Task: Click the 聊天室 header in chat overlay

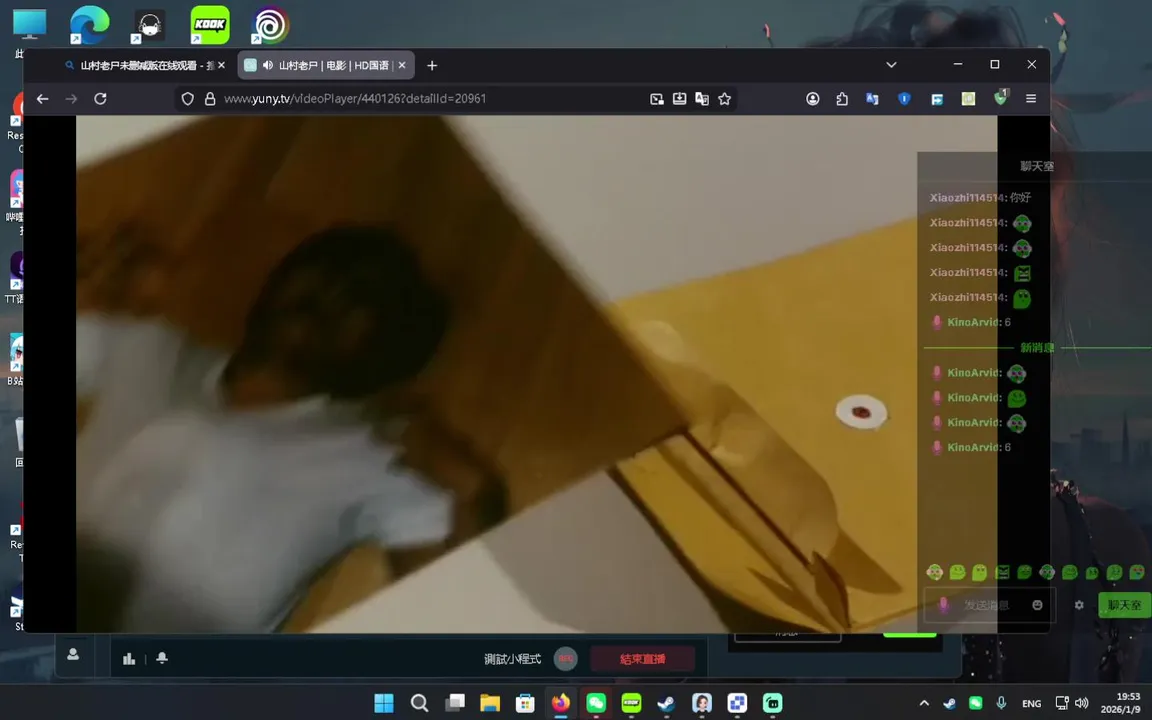Action: 1037,166
